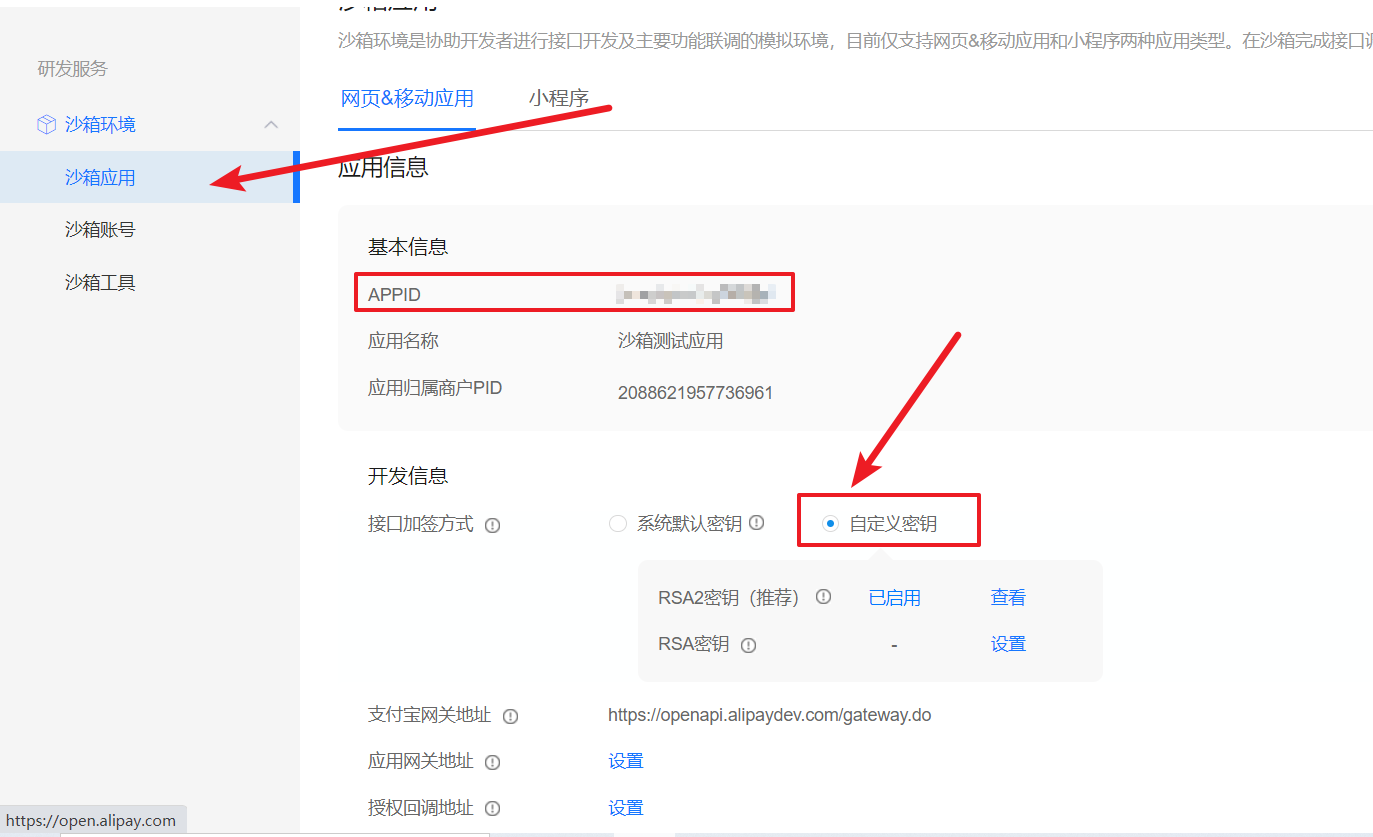
Task: Select the 自定义密钥 radio button
Action: [830, 524]
